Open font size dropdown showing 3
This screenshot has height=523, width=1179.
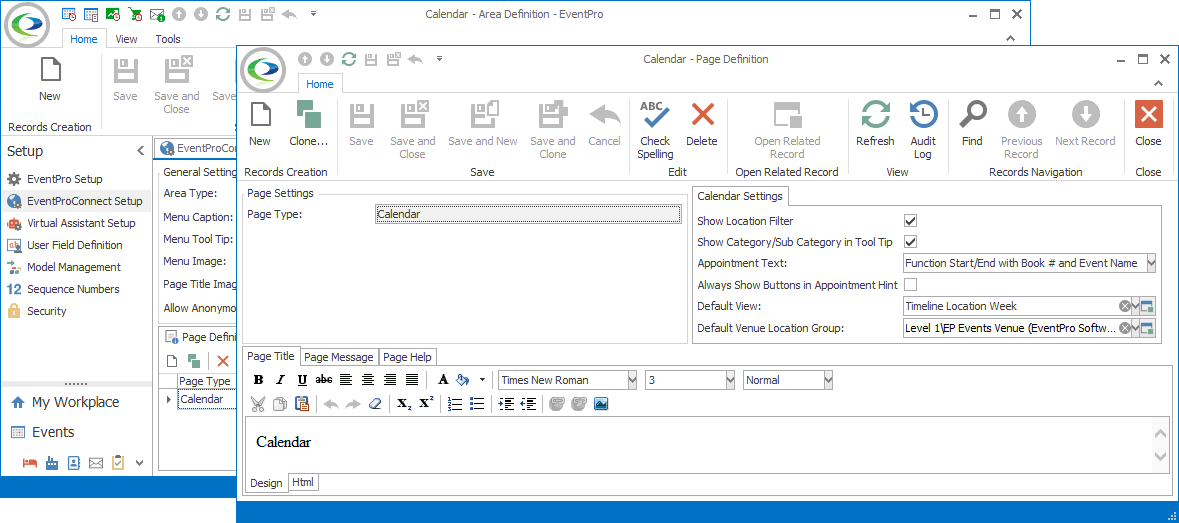[730, 380]
